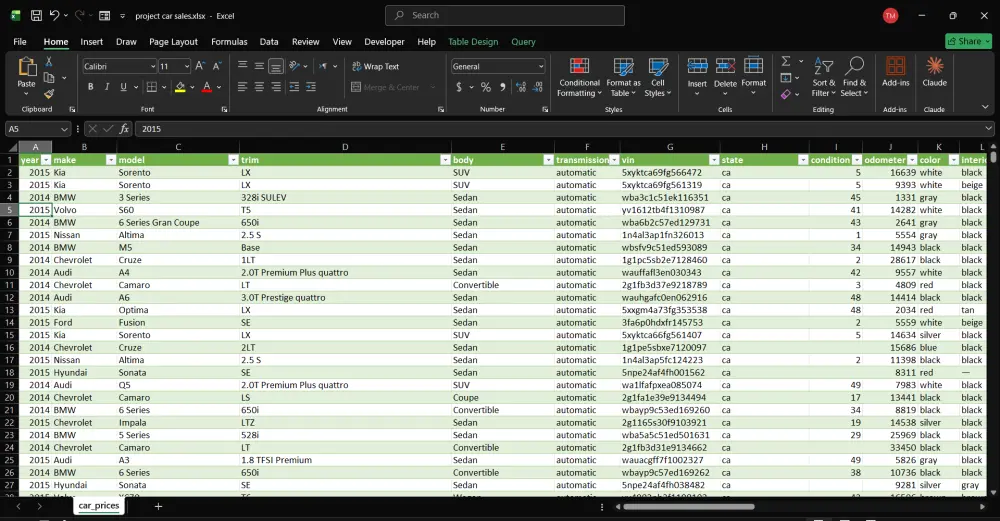Open the model column filter dropdown

click(233, 160)
